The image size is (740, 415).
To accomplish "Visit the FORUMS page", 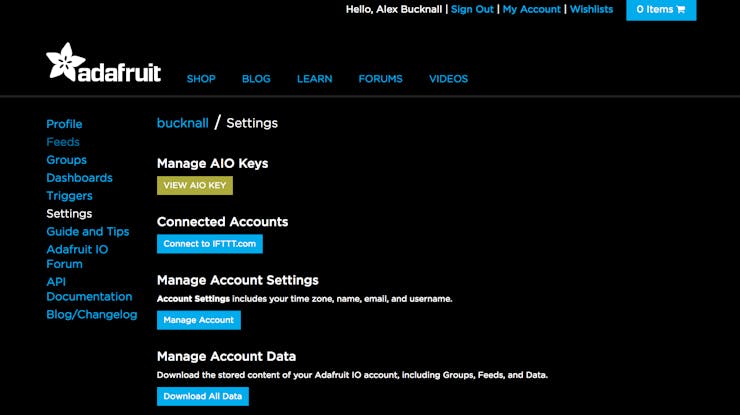I will [x=380, y=79].
